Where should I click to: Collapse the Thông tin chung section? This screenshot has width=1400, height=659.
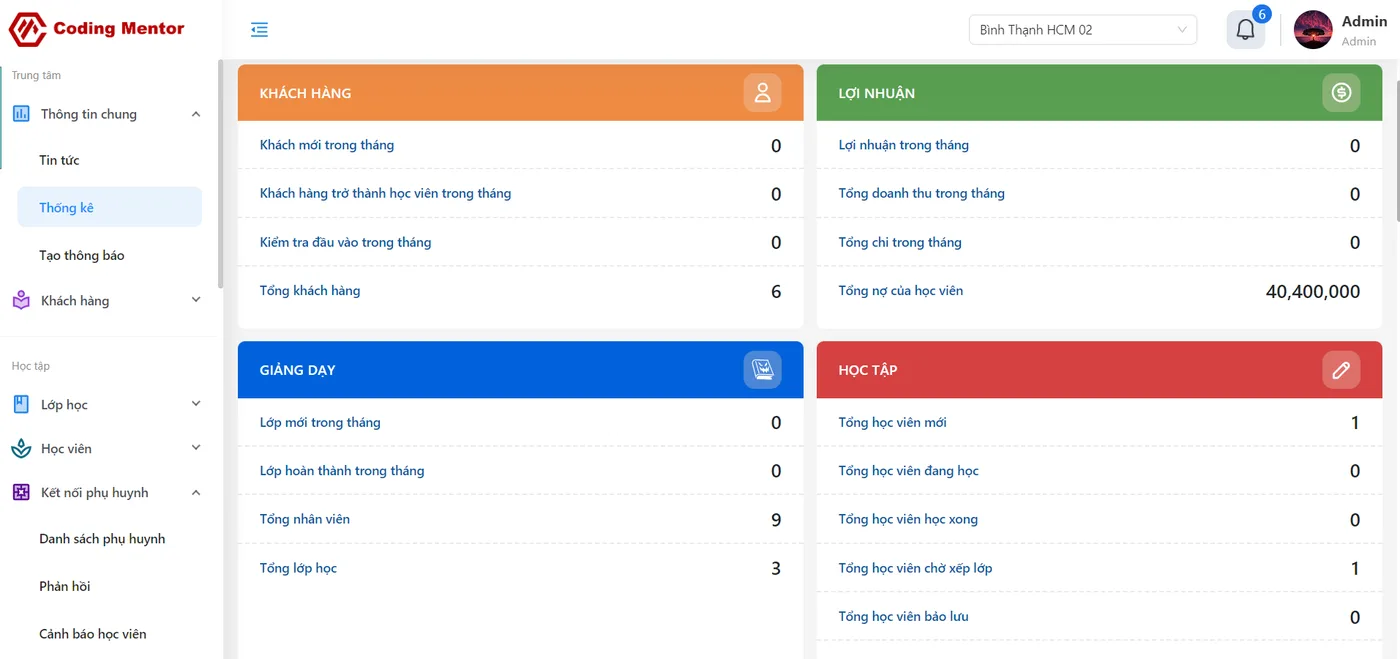(x=196, y=114)
